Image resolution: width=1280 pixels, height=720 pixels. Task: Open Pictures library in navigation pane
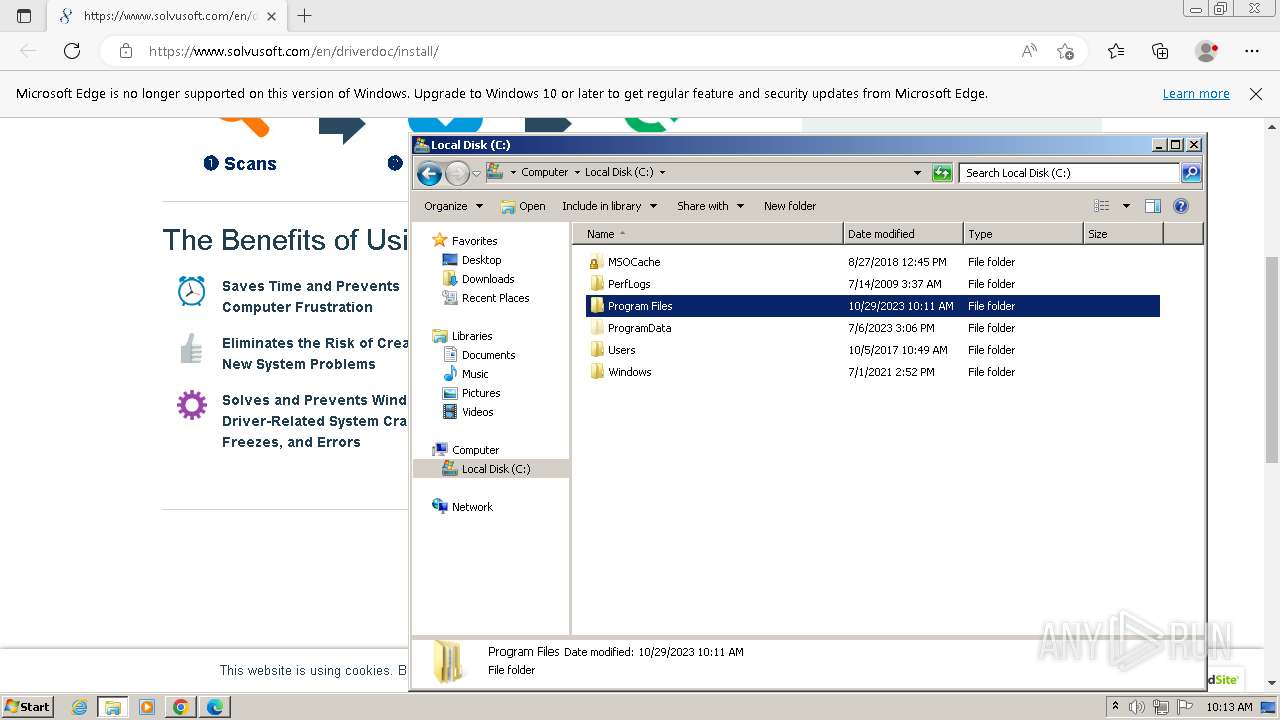coord(481,393)
